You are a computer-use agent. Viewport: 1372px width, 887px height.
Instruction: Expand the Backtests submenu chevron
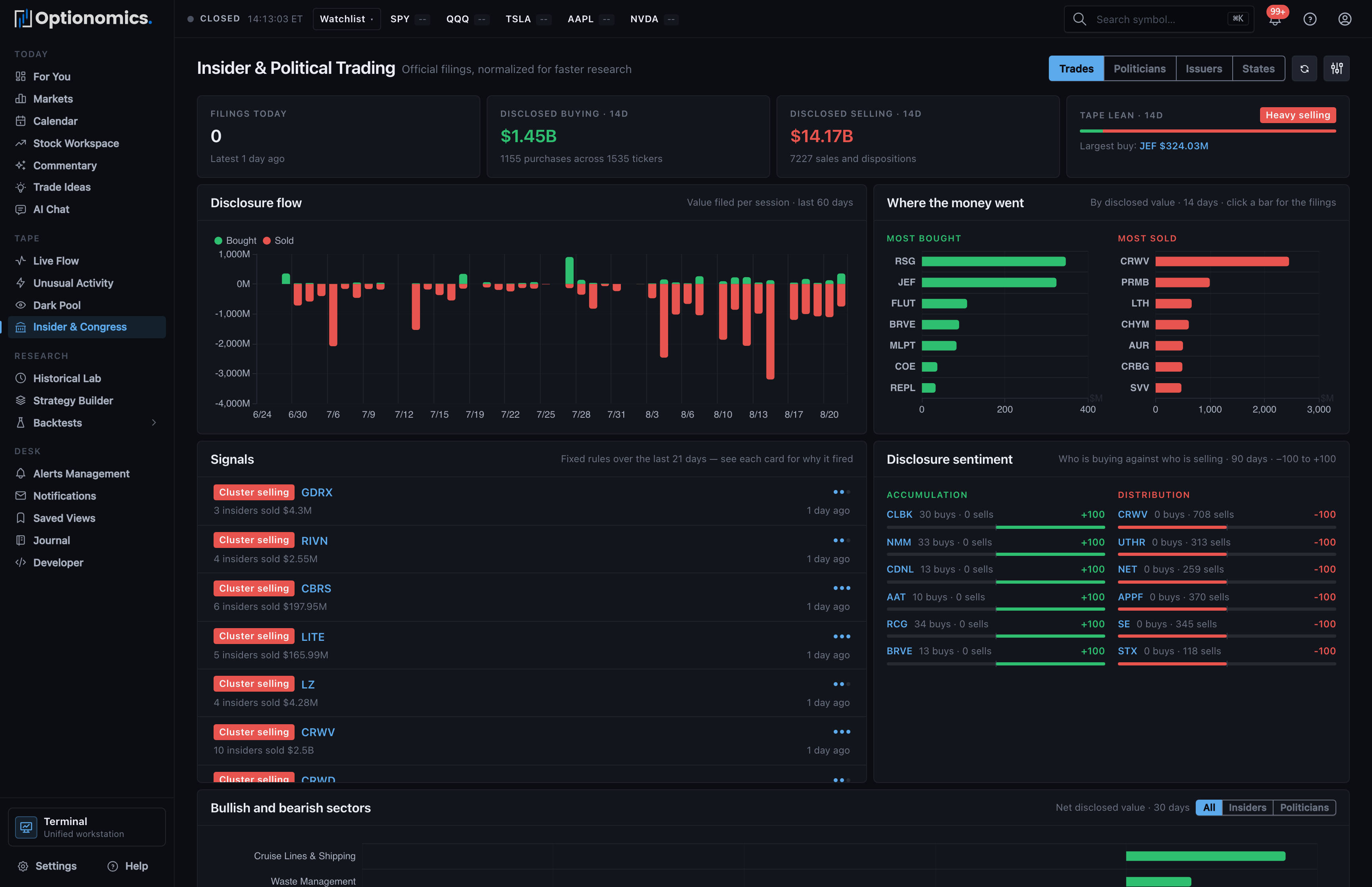pyautogui.click(x=154, y=423)
